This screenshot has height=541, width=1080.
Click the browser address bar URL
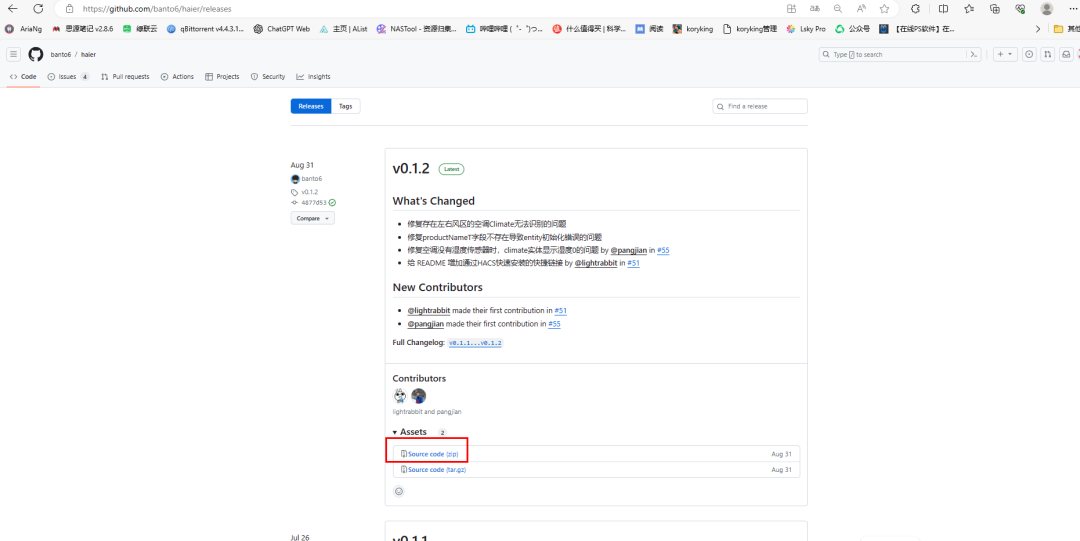pos(156,9)
